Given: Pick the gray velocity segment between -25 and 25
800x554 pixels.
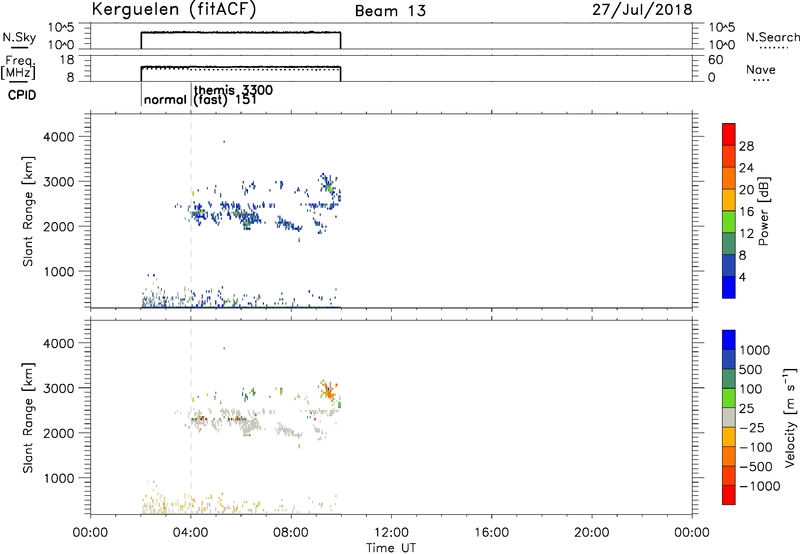Looking at the screenshot, I should [729, 417].
